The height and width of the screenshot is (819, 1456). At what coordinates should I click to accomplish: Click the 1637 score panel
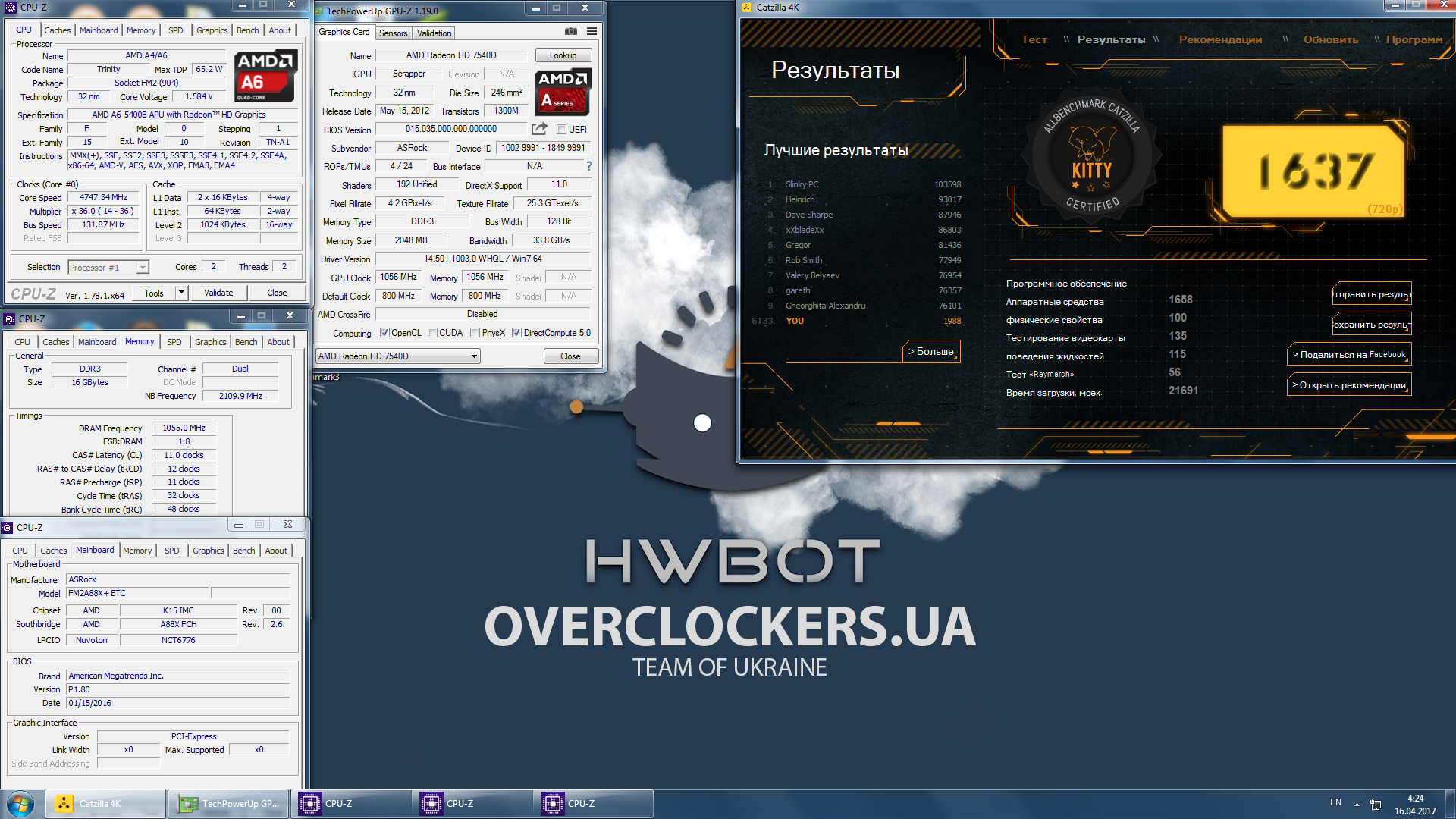[x=1315, y=170]
